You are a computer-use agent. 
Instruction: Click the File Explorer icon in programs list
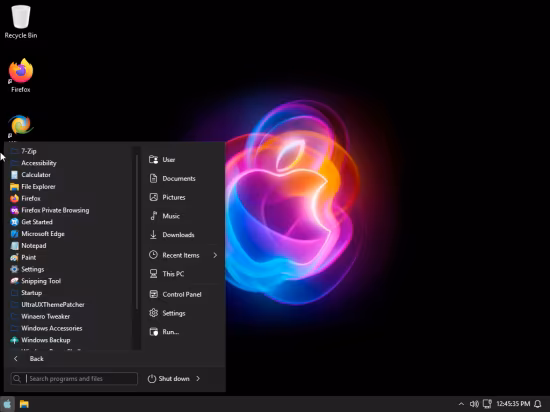click(14, 187)
